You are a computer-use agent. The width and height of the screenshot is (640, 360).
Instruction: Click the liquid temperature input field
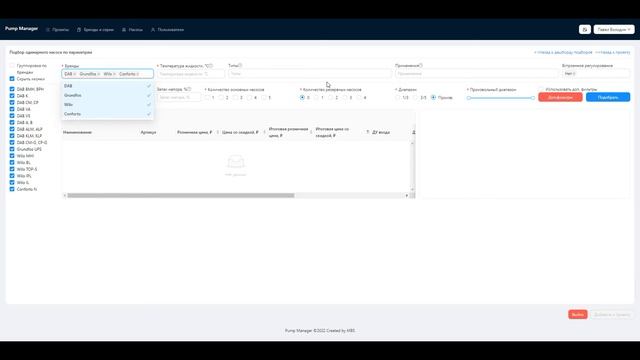point(191,74)
